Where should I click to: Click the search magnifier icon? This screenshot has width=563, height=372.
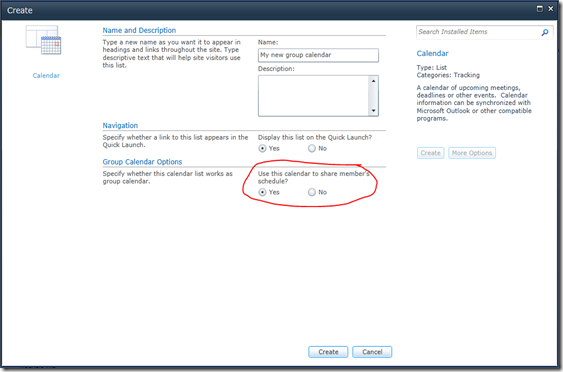pyautogui.click(x=545, y=32)
